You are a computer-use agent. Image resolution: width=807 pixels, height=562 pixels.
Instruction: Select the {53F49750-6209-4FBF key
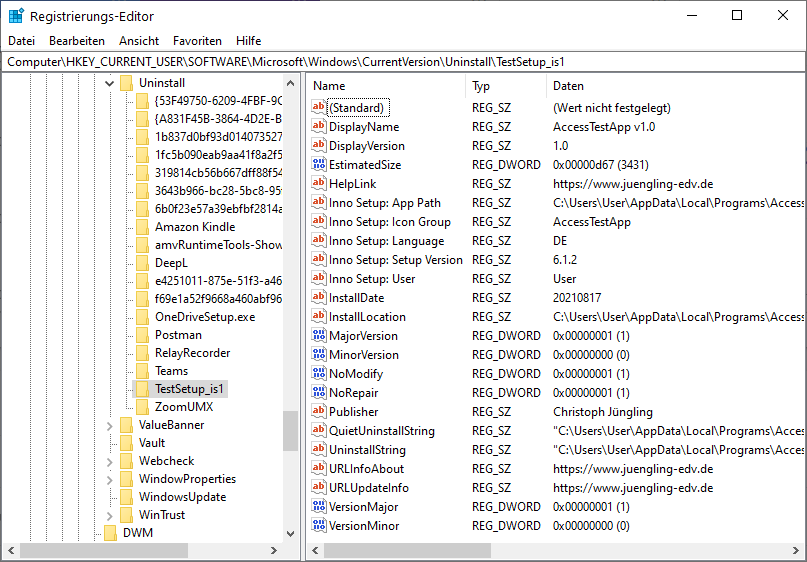click(x=218, y=100)
